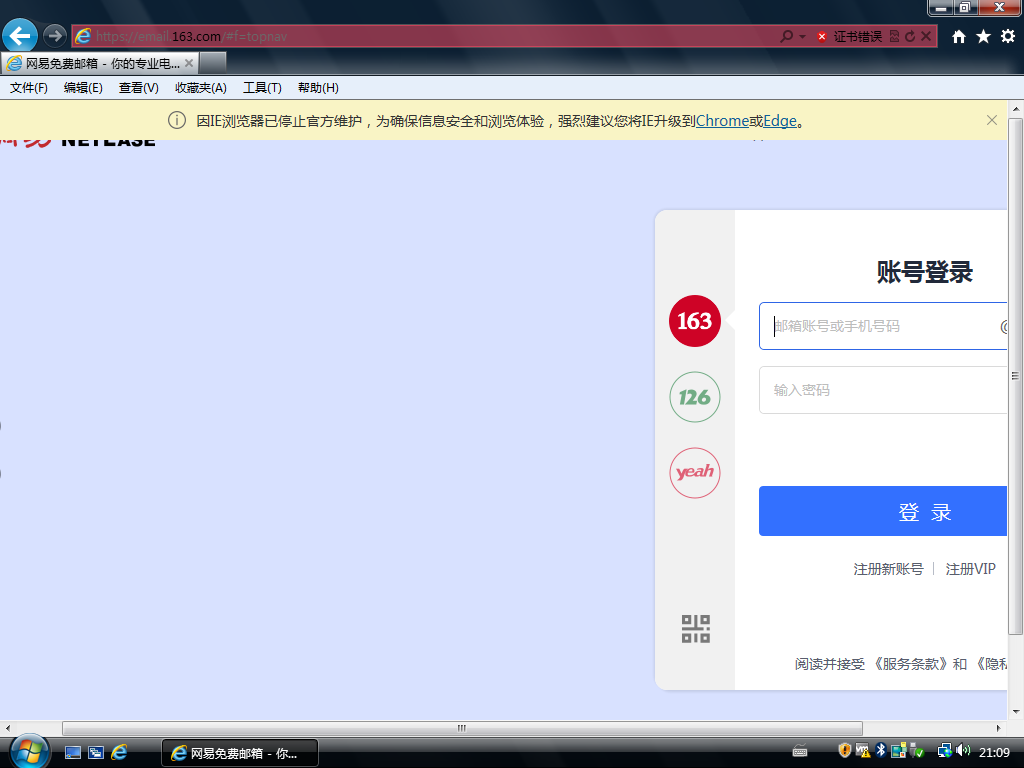Click the blue 登录 login button

point(883,511)
